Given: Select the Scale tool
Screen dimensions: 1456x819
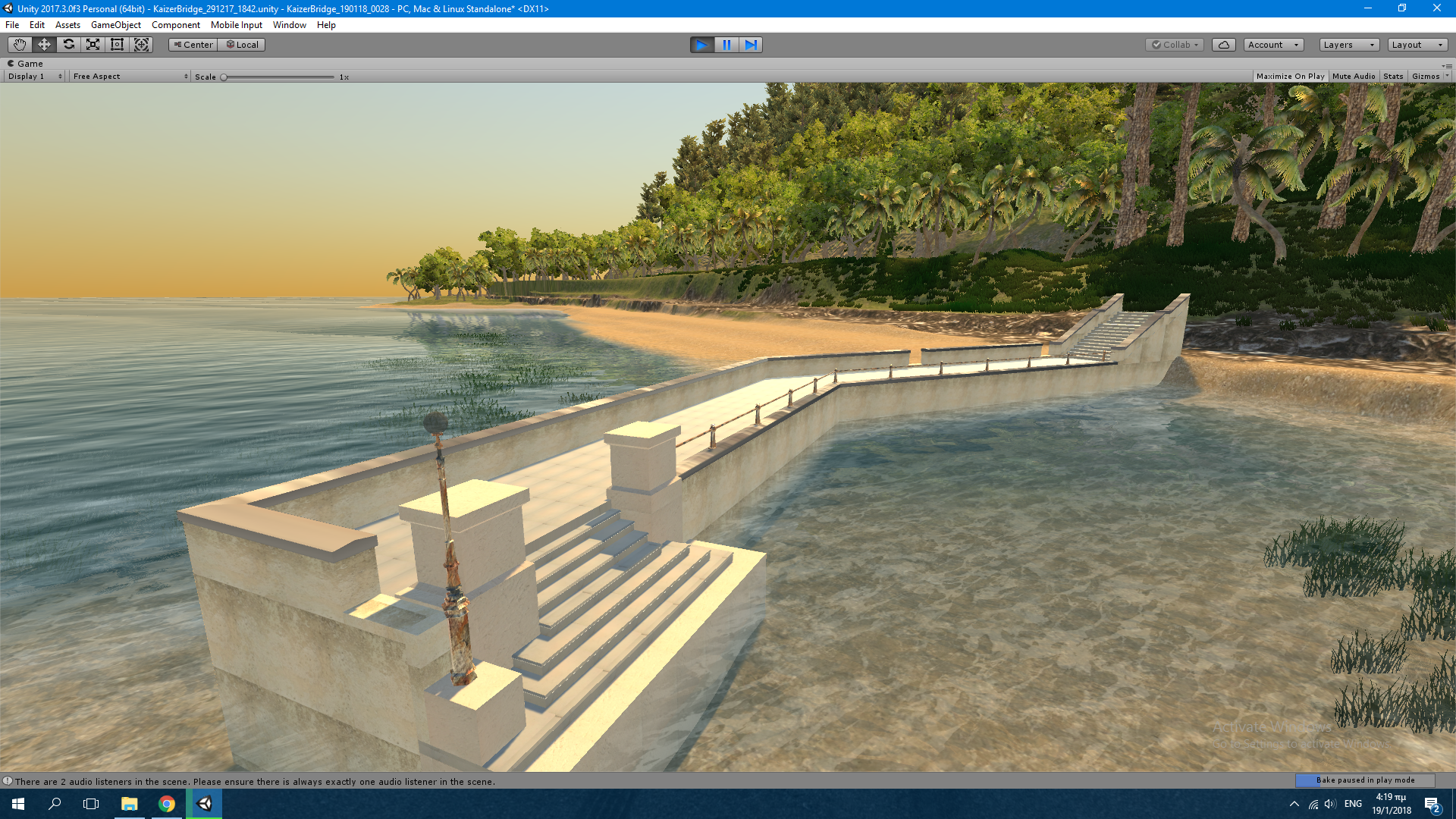Looking at the screenshot, I should (x=93, y=45).
